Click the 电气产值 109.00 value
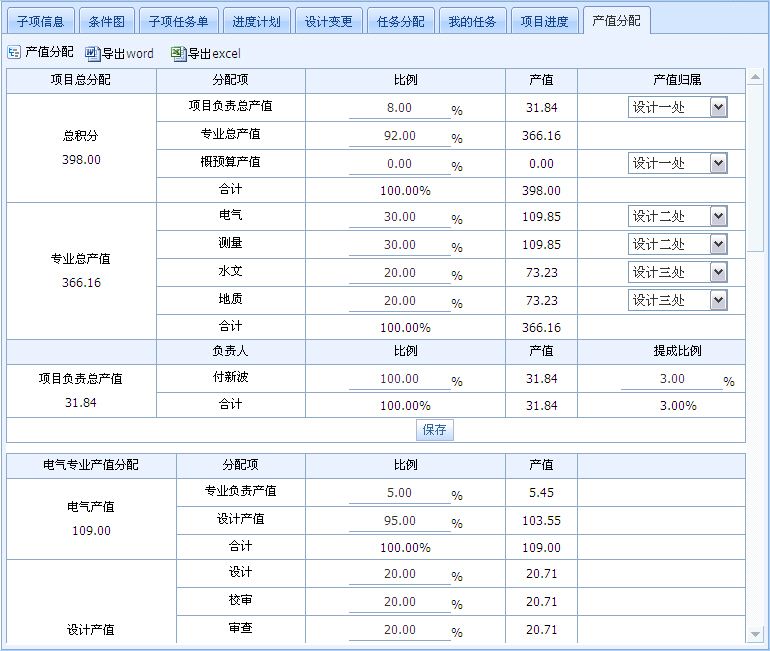 [91, 531]
